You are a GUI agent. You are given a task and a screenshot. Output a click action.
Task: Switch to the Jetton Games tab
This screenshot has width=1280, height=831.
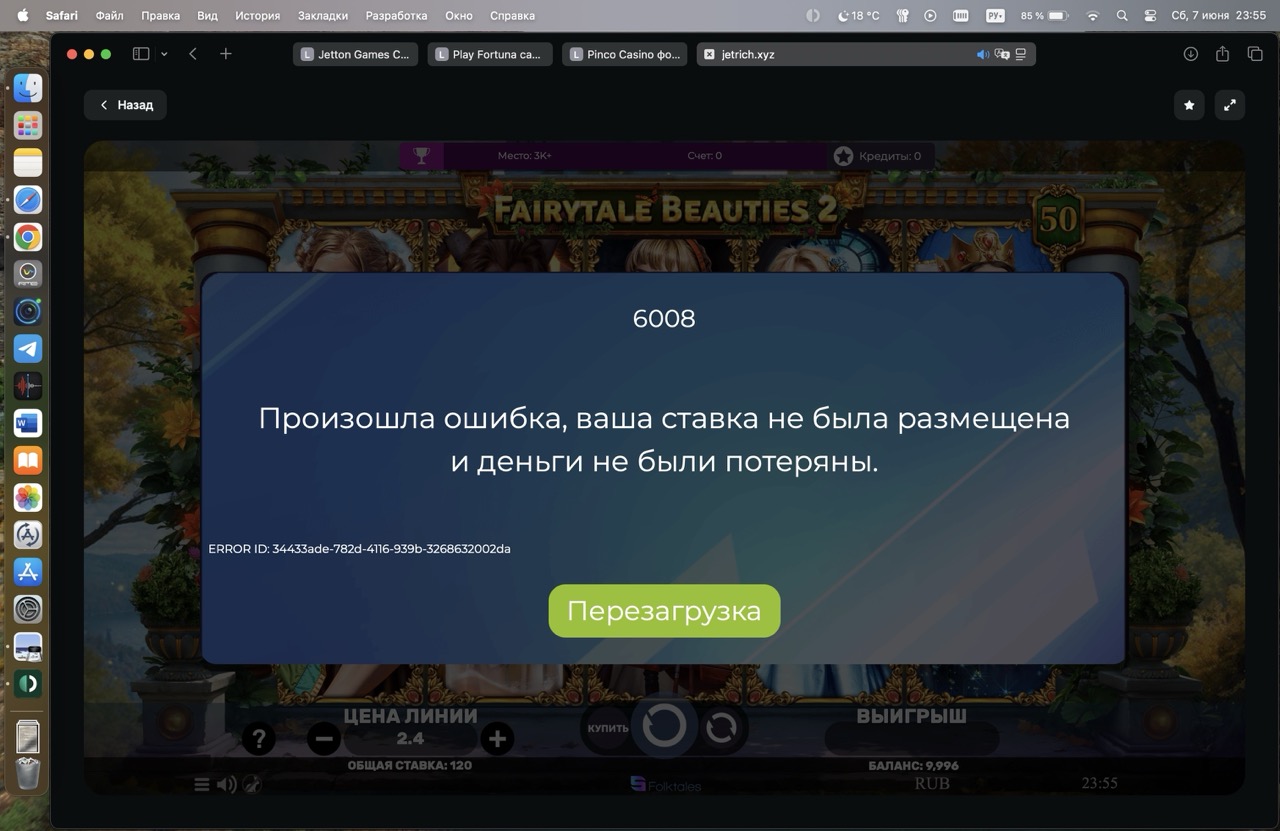pos(355,55)
